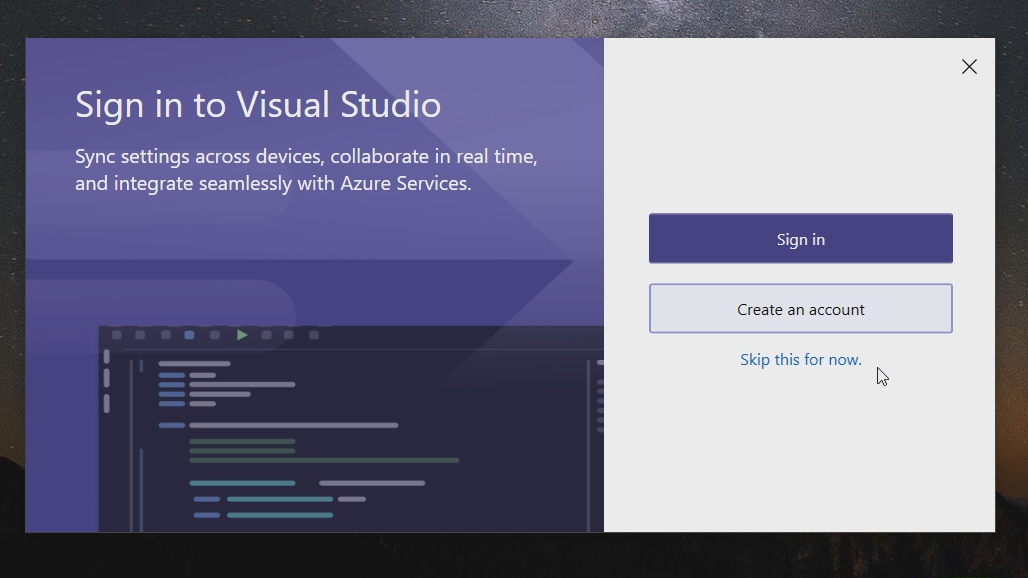Follow the Skip this for now link
Viewport: 1028px width, 578px height.
[x=800, y=360]
